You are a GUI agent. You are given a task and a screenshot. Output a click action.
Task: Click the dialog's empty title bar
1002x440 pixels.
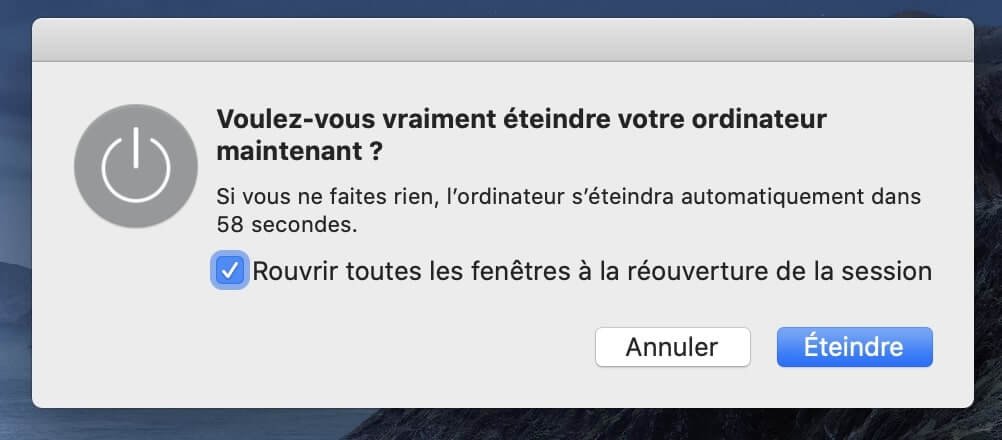[502, 40]
